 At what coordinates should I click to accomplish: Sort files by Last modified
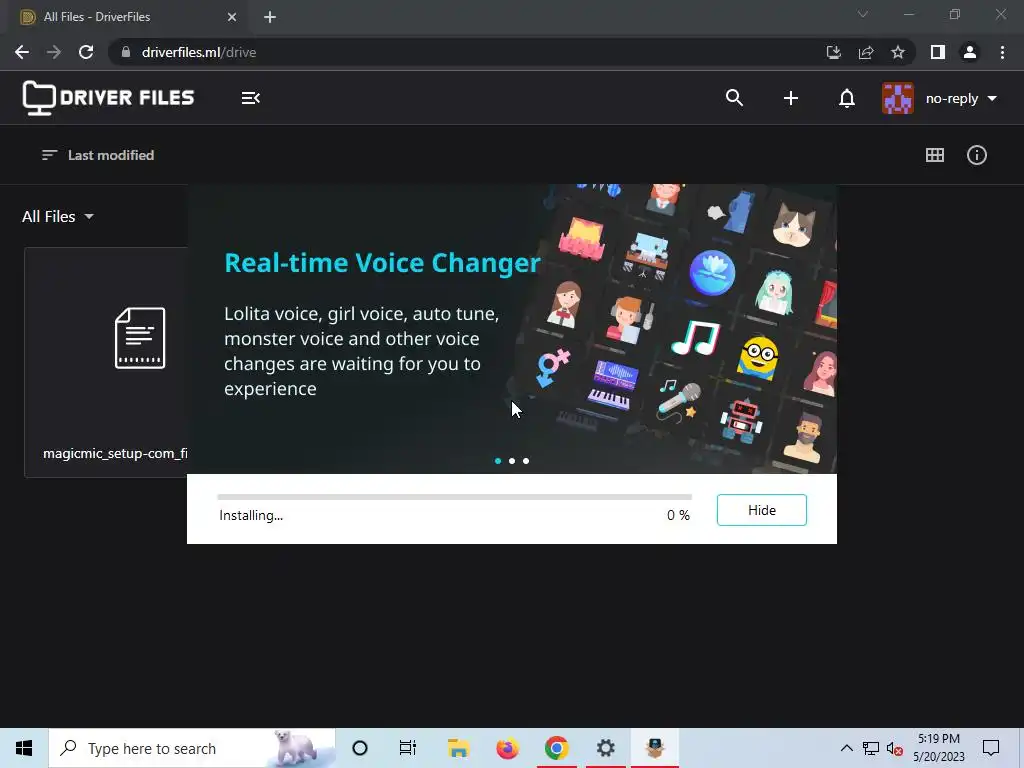[98, 155]
